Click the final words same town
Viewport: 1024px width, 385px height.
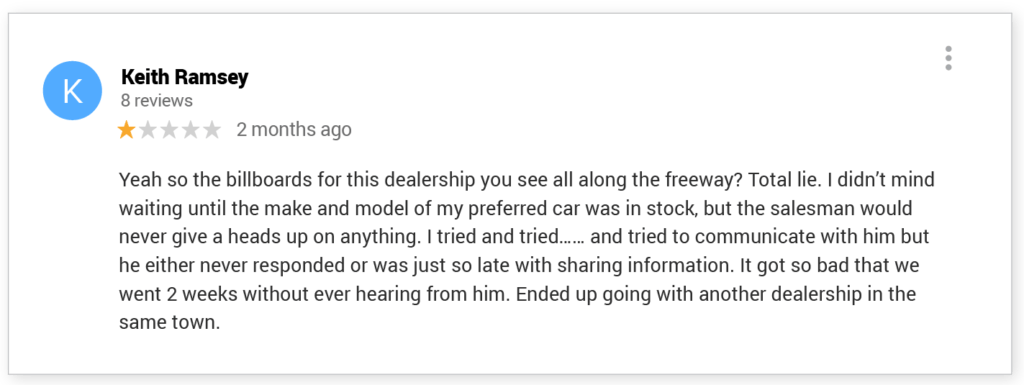pyautogui.click(x=169, y=323)
